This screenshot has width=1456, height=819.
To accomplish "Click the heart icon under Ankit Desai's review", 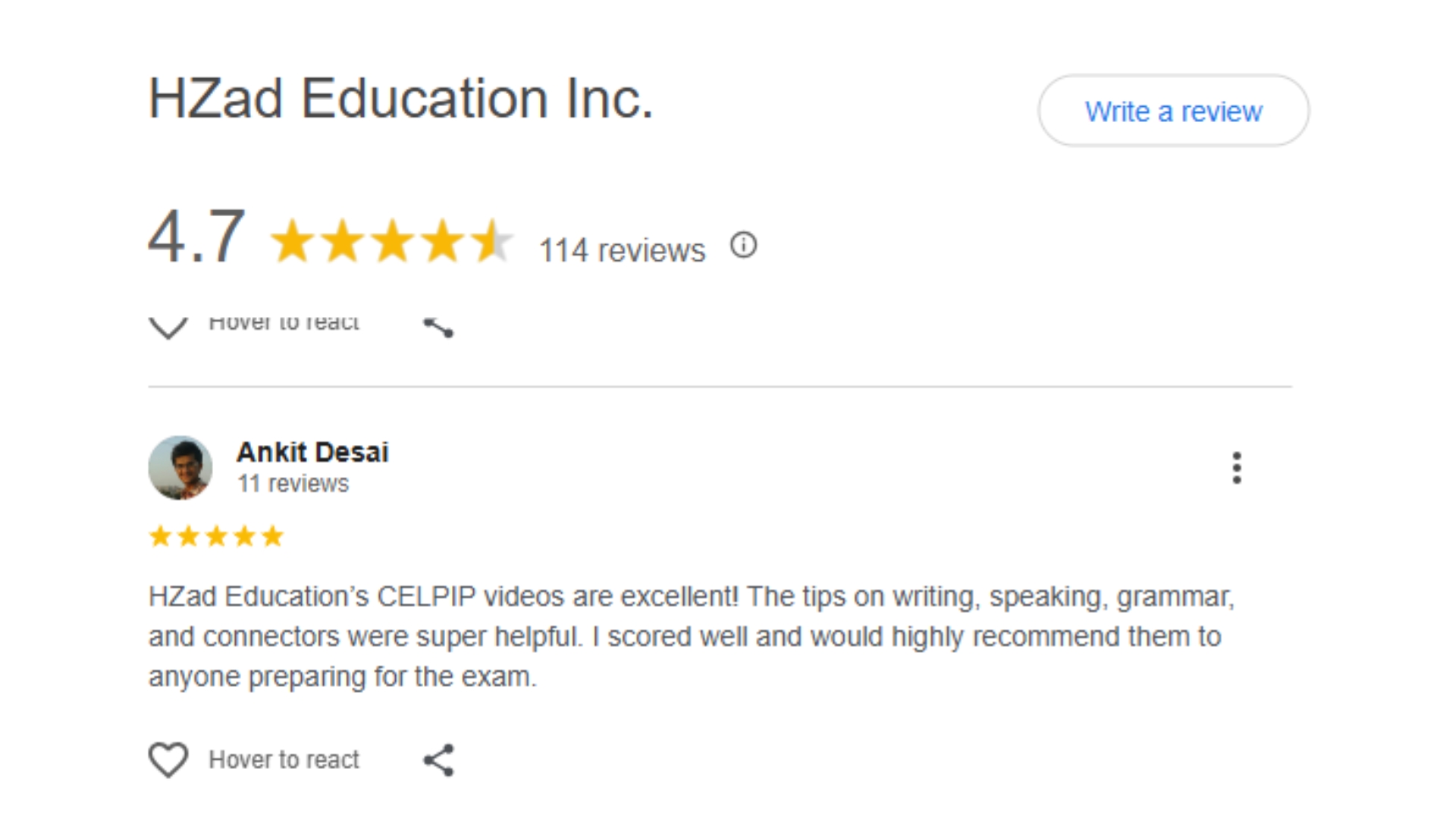I will pos(168,759).
